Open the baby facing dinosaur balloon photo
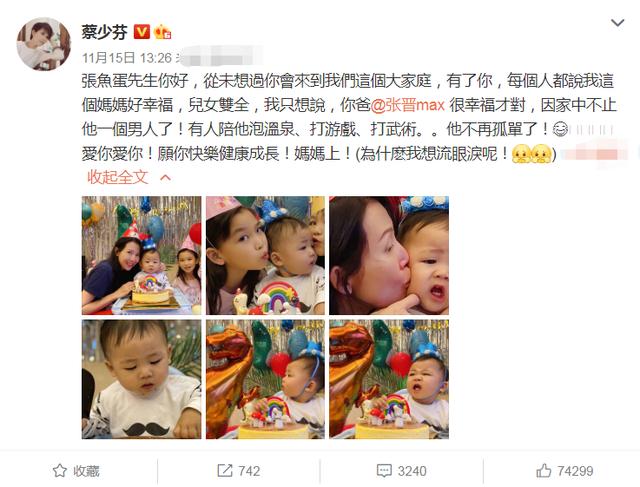The image size is (640, 487). (265, 379)
